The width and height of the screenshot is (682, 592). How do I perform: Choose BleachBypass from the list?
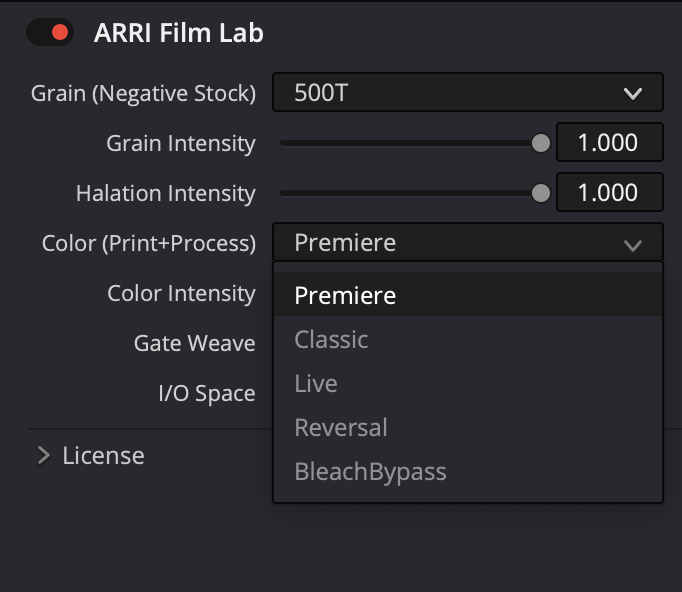click(370, 472)
